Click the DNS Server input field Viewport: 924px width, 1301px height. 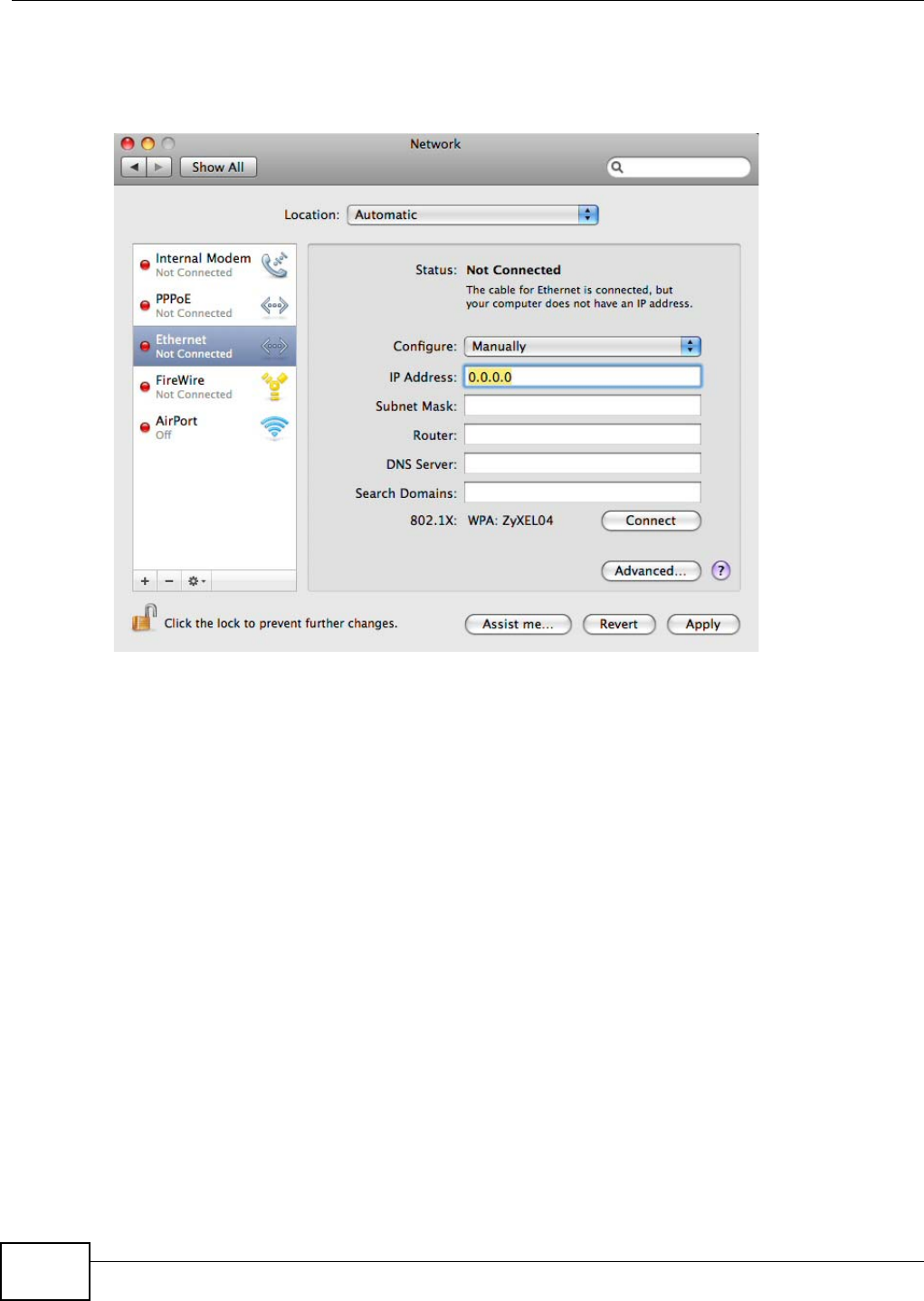tap(583, 464)
